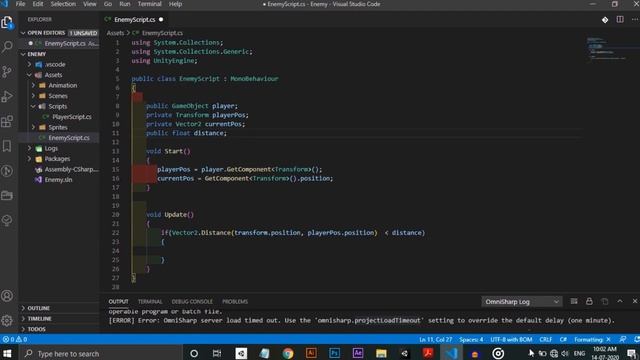Open the Explorer view in activity bar

click(x=7, y=22)
